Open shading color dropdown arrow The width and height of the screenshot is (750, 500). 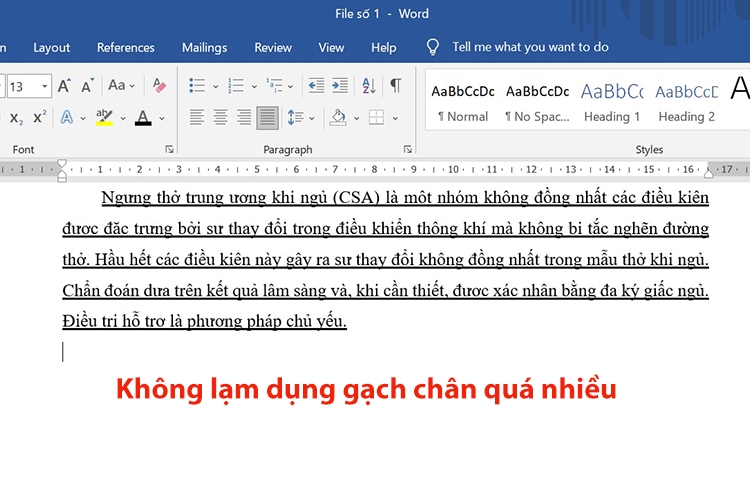click(356, 118)
